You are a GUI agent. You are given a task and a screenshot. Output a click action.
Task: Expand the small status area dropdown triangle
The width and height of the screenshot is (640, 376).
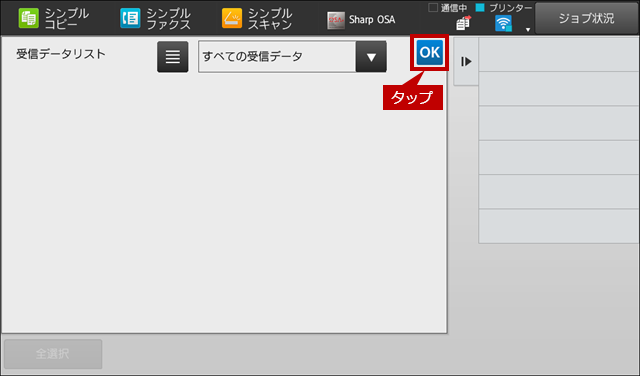point(528,29)
